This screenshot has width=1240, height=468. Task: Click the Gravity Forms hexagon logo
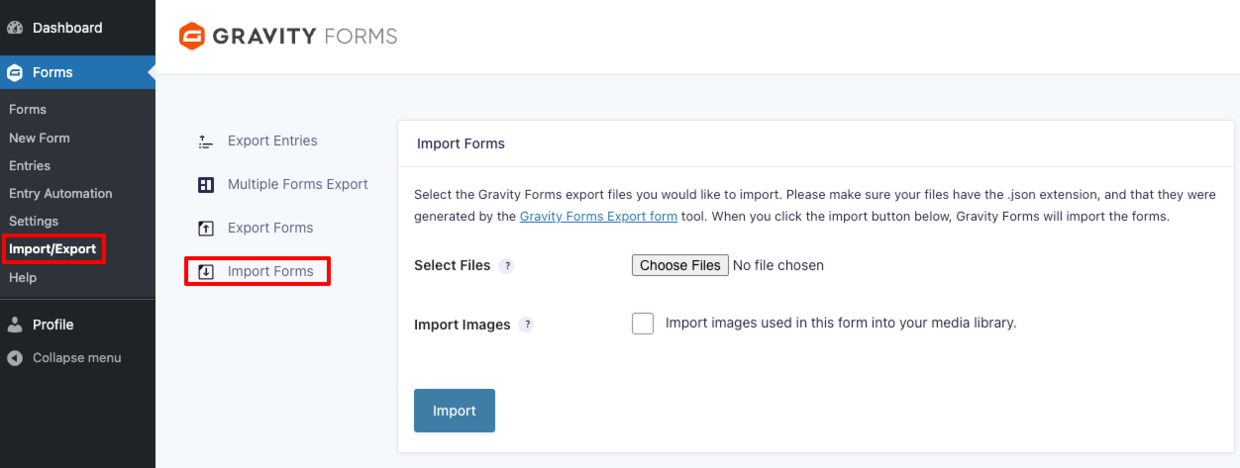(x=192, y=36)
